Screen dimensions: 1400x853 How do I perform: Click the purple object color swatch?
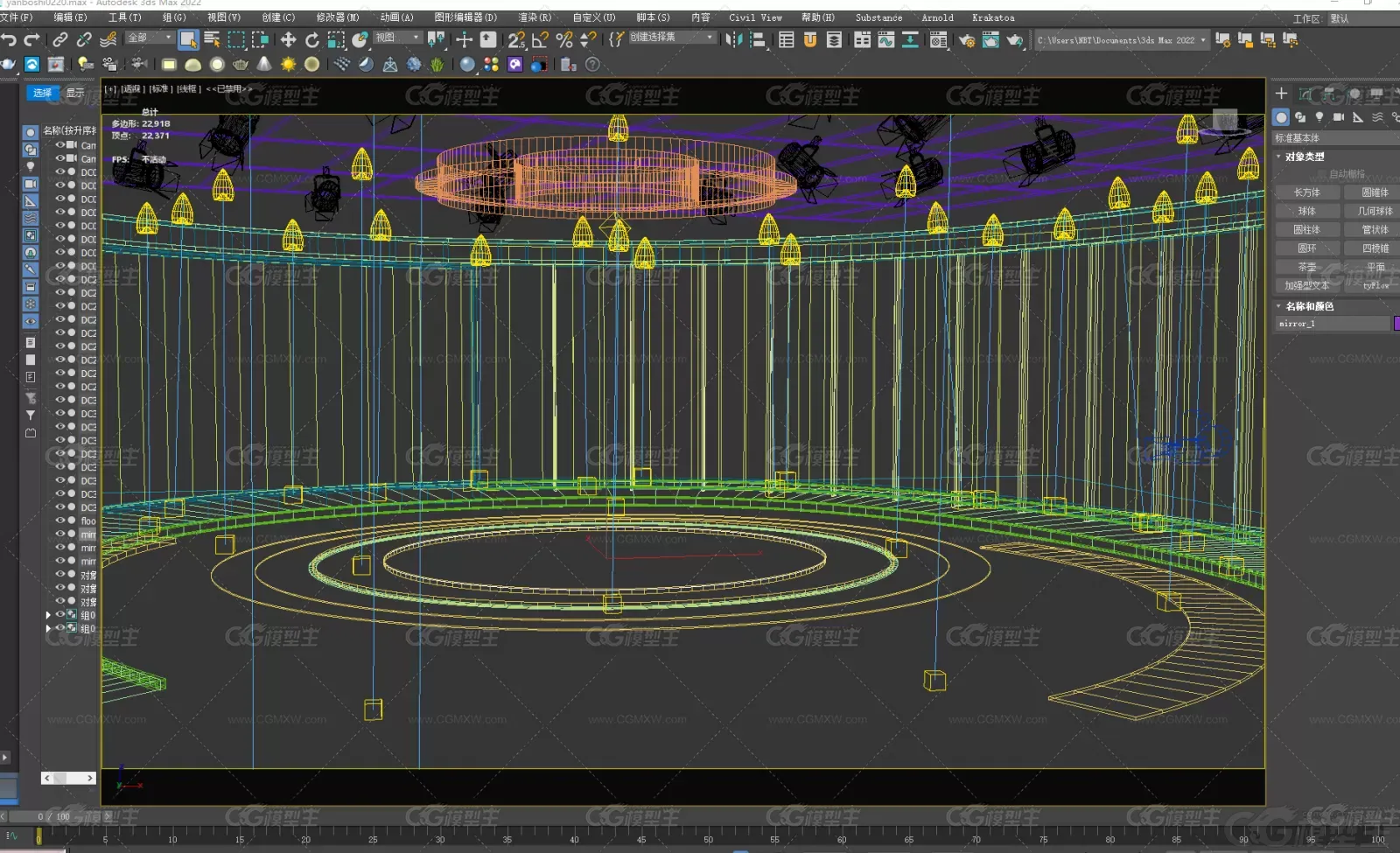coord(1396,324)
